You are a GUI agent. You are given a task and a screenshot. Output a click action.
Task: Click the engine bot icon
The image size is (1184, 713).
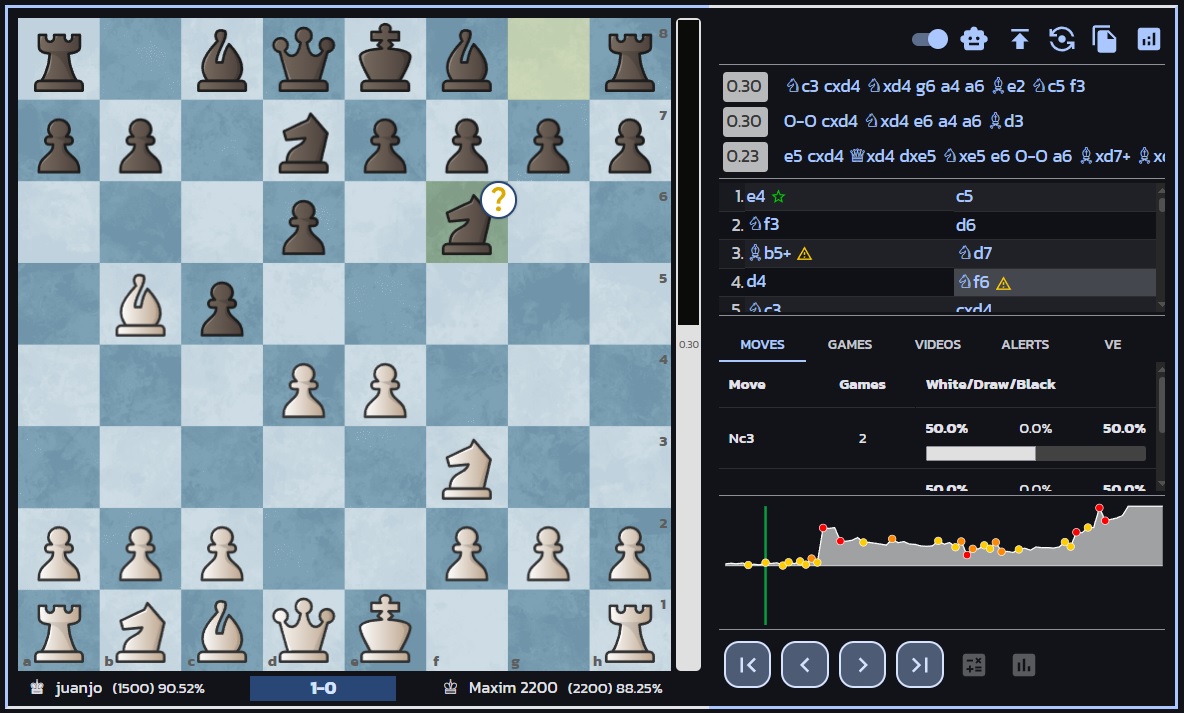(974, 39)
